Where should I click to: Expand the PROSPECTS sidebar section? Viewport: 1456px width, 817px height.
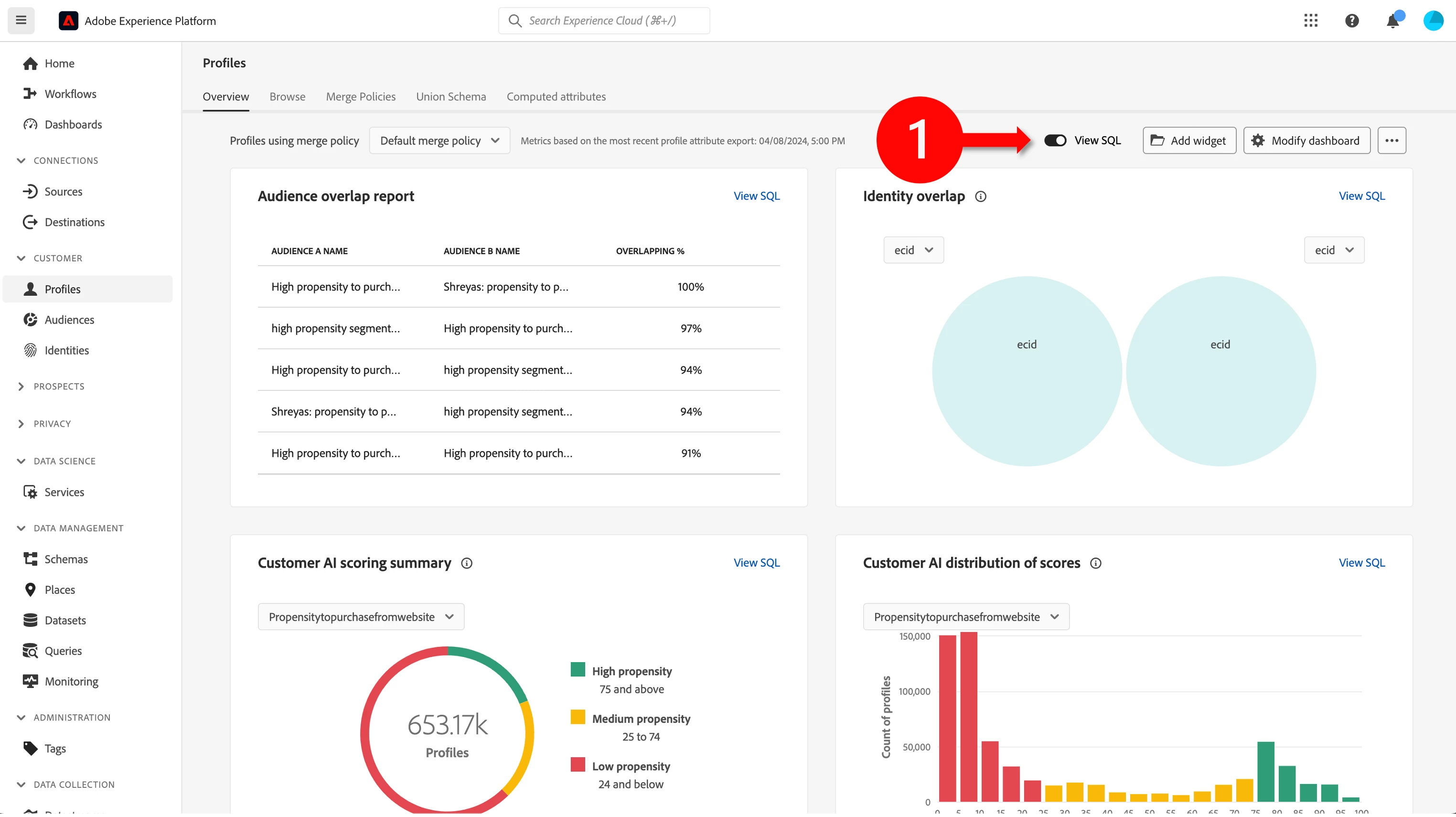21,386
